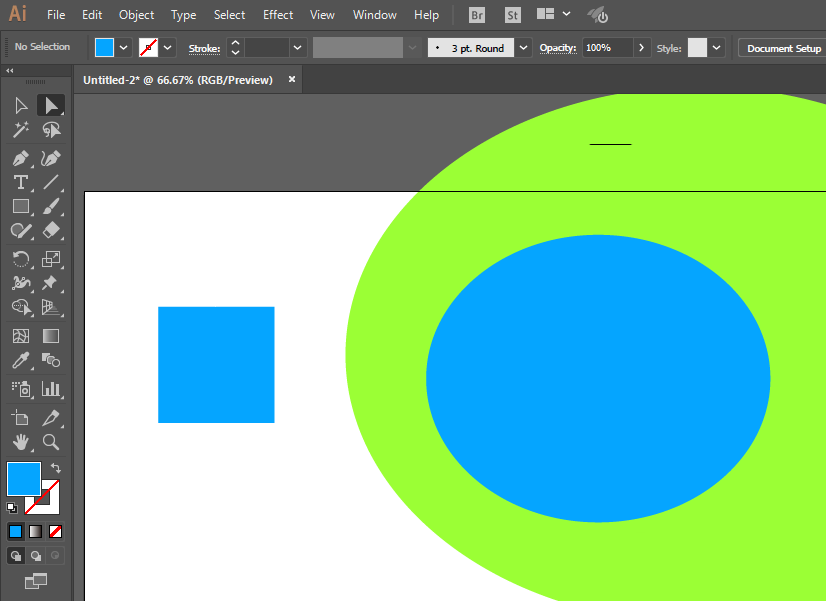Click the large Fill color box in toolbar
This screenshot has height=601, width=826.
click(24, 479)
